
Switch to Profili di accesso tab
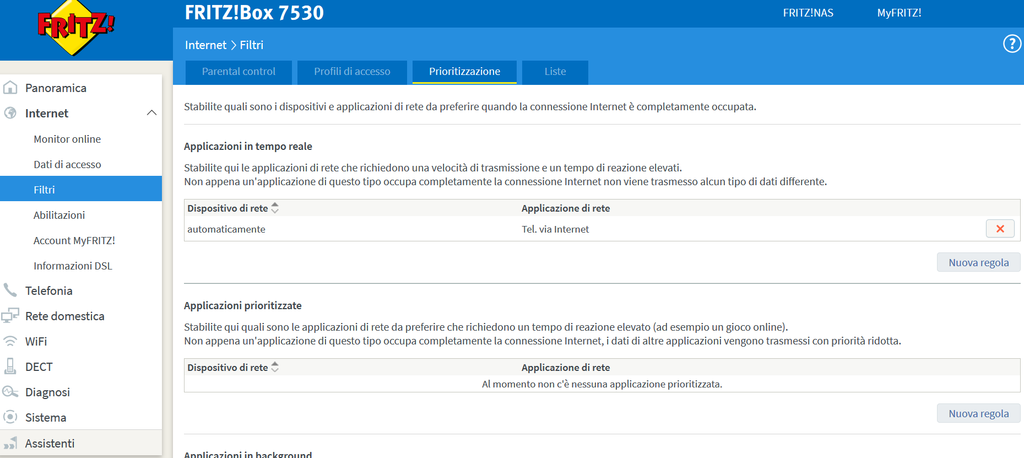point(352,72)
